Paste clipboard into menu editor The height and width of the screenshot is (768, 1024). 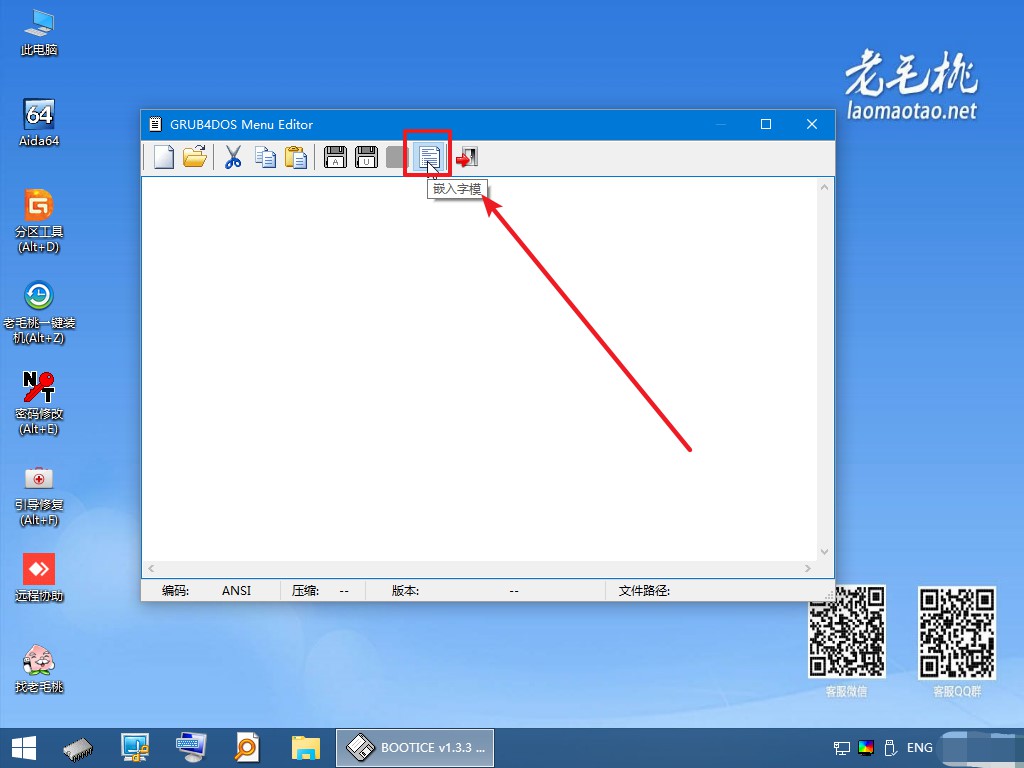(296, 157)
